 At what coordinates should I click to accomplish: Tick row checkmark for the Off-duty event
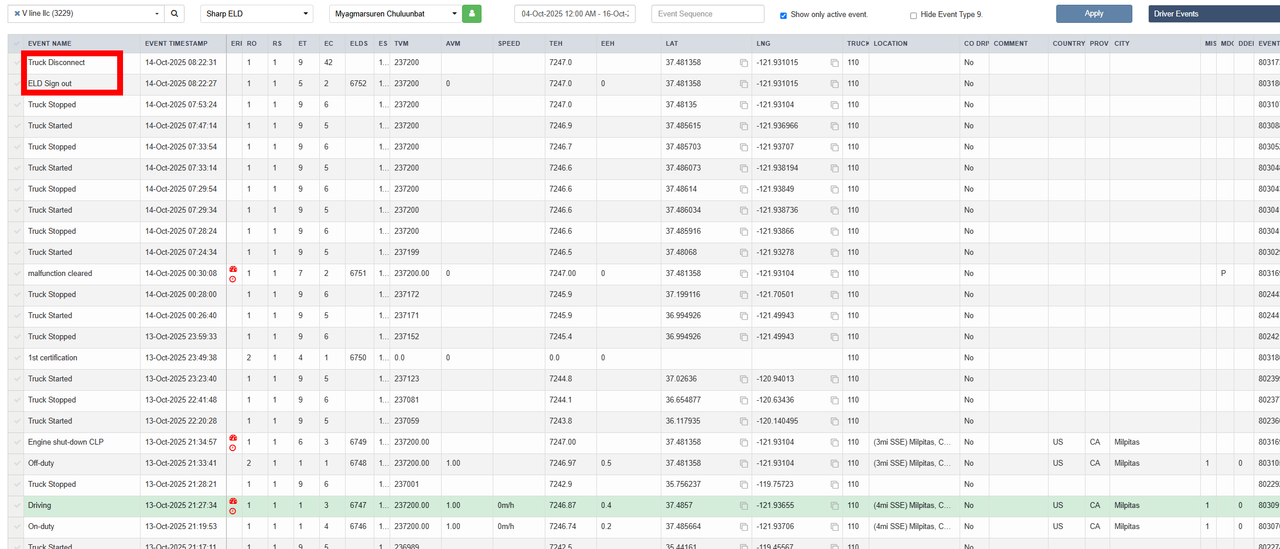click(x=16, y=463)
